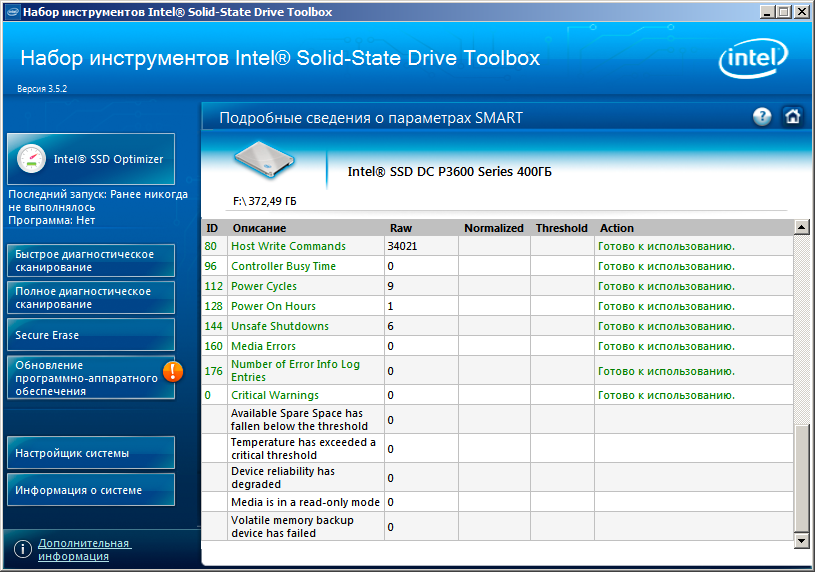Click ID 144 cell
This screenshot has width=815, height=572.
coord(214,326)
